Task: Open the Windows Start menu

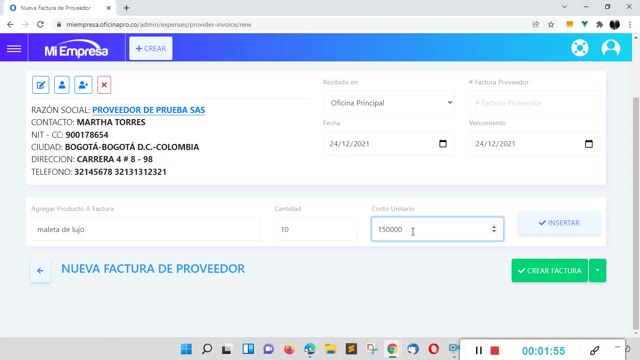Action: pyautogui.click(x=186, y=349)
